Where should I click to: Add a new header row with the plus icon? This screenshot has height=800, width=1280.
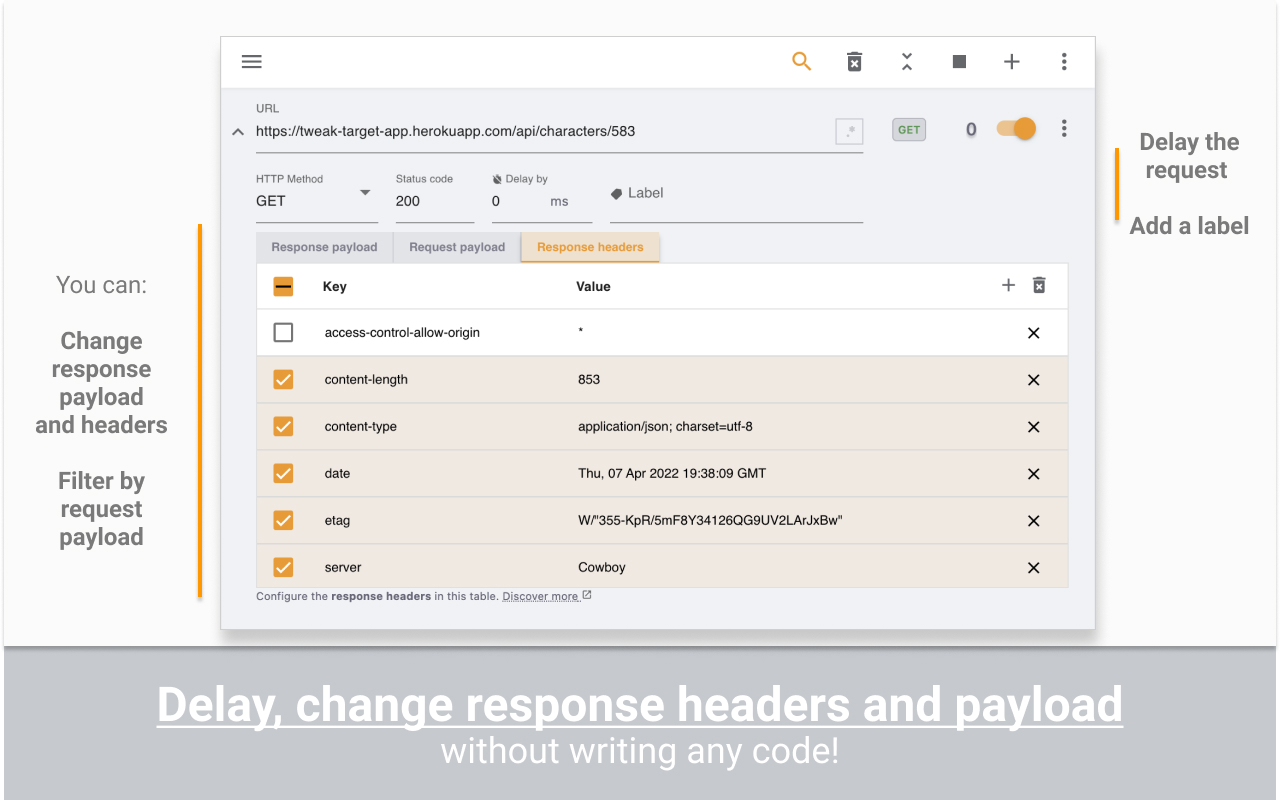click(x=1008, y=285)
